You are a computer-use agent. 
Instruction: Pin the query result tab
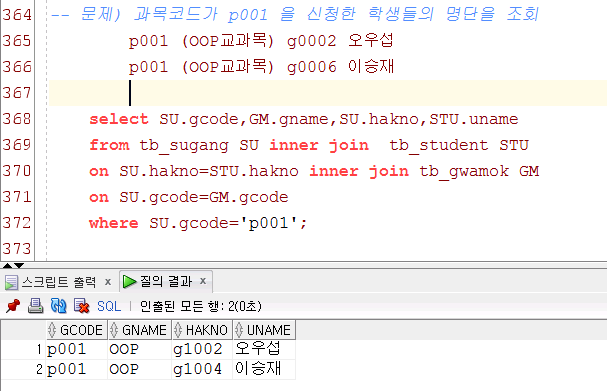coord(13,306)
